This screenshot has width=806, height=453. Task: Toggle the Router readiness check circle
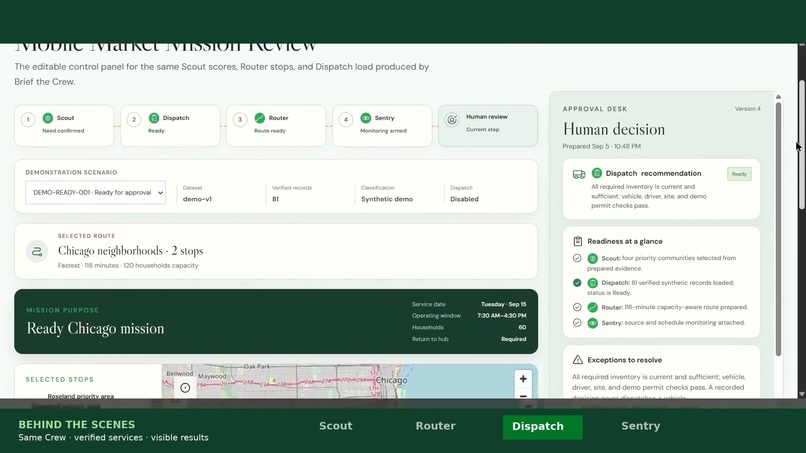pyautogui.click(x=577, y=307)
